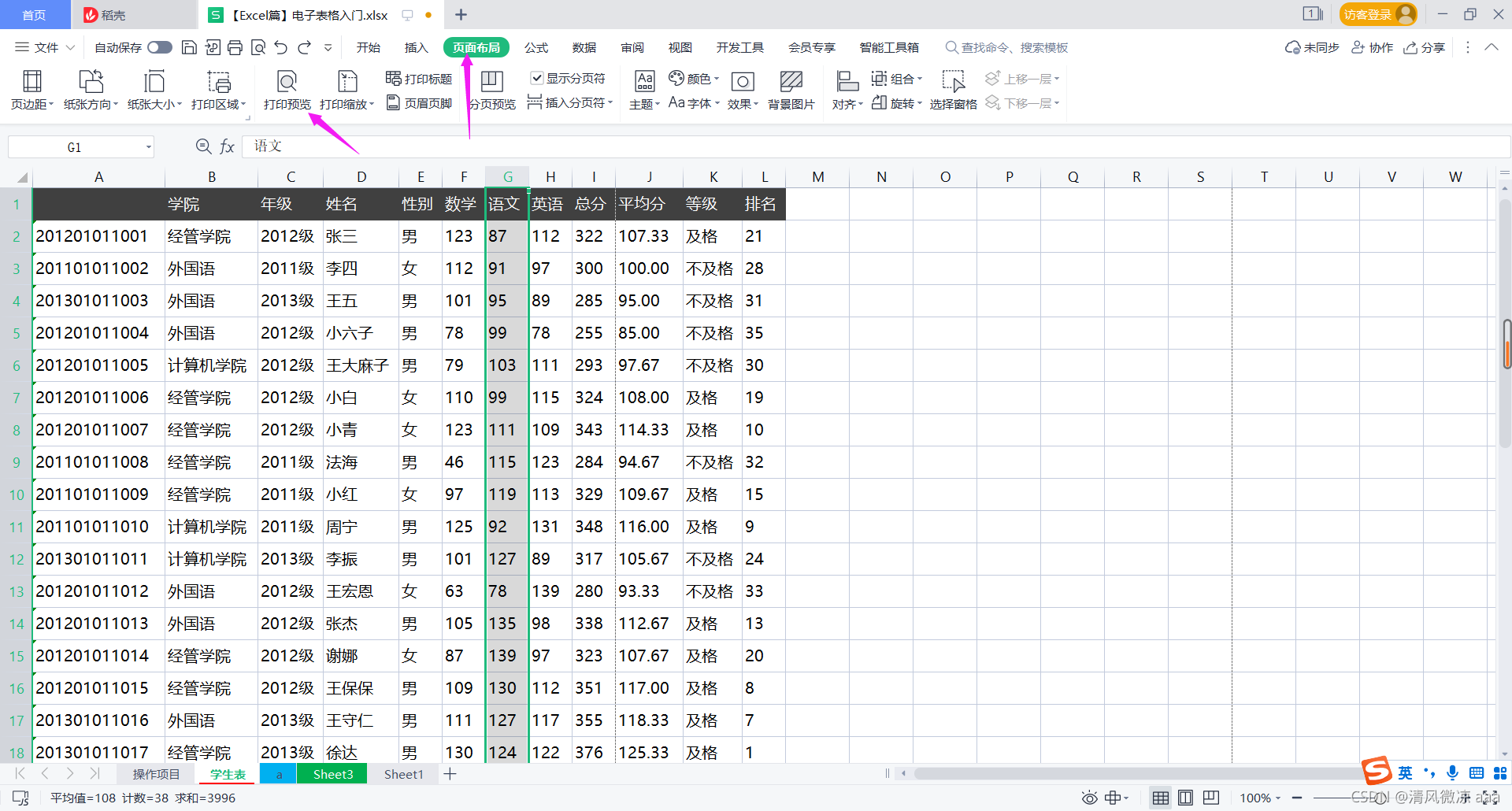1512x811 pixels.
Task: Switch to the 公式 Formulas tab
Action: [x=536, y=47]
